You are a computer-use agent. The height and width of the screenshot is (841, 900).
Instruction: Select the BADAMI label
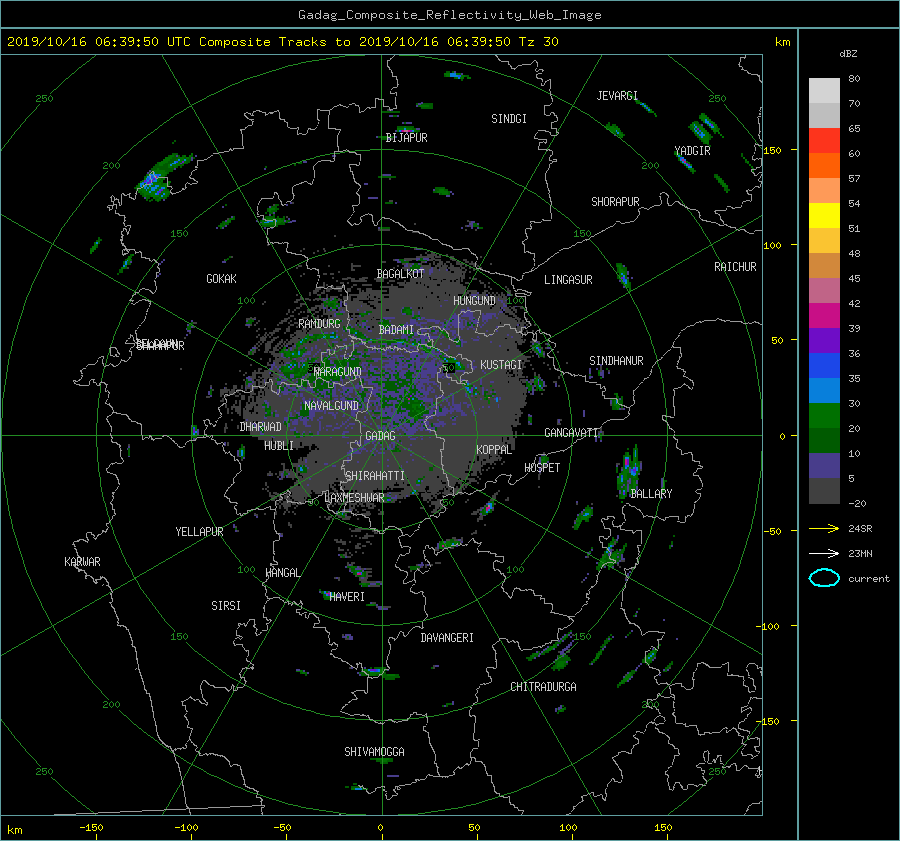point(396,330)
